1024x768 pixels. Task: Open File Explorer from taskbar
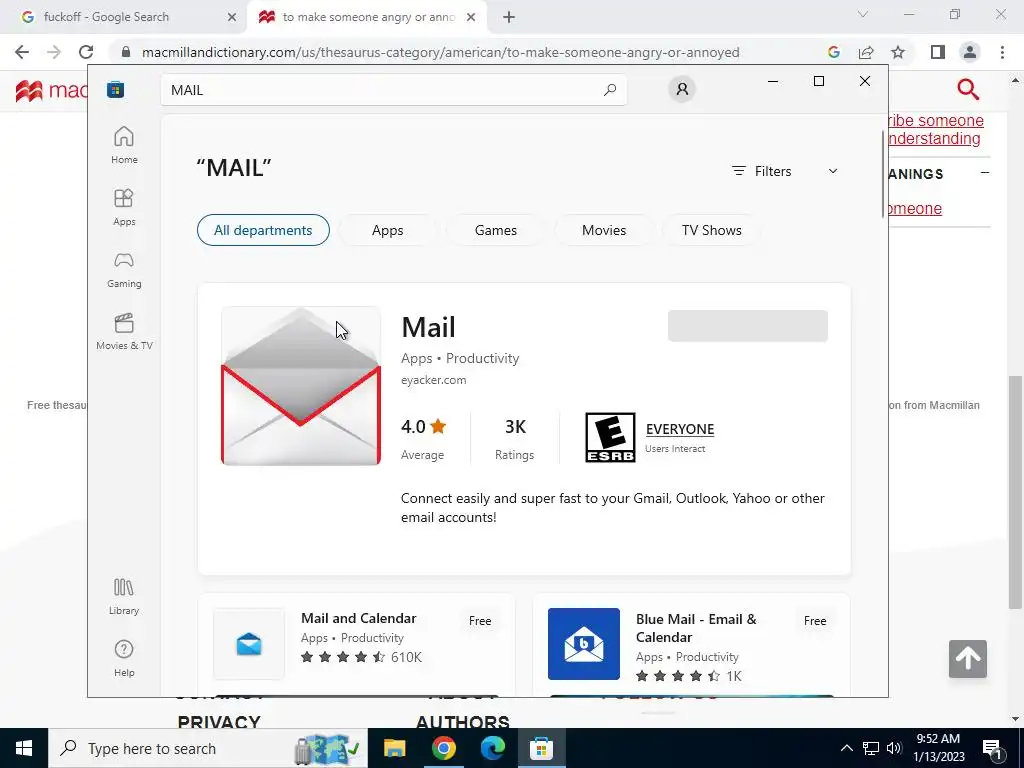pos(394,748)
